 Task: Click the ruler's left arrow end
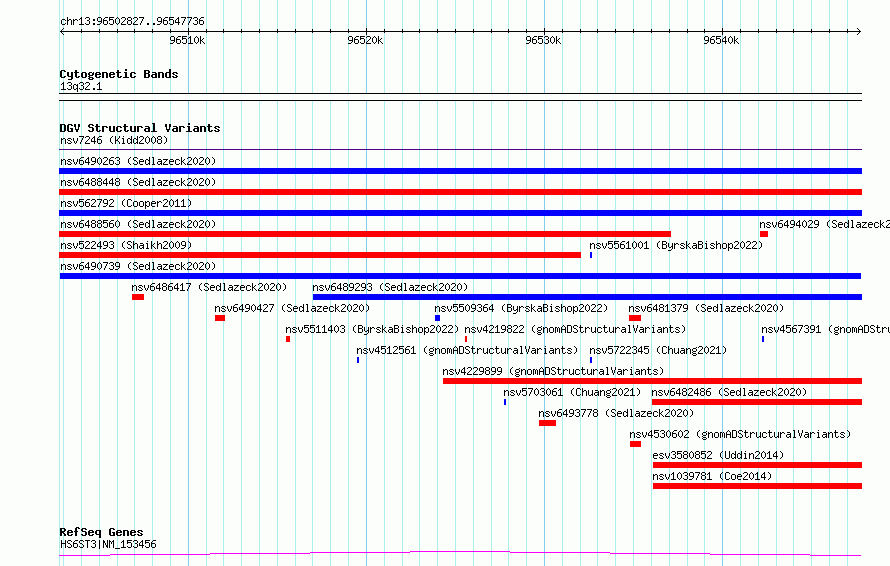click(62, 32)
